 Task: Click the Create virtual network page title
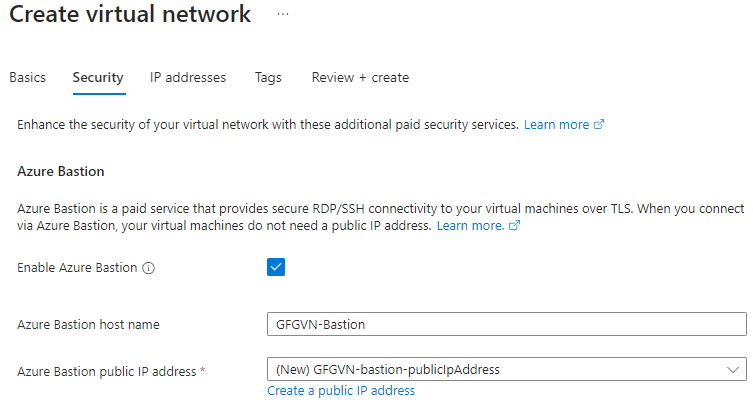[130, 14]
